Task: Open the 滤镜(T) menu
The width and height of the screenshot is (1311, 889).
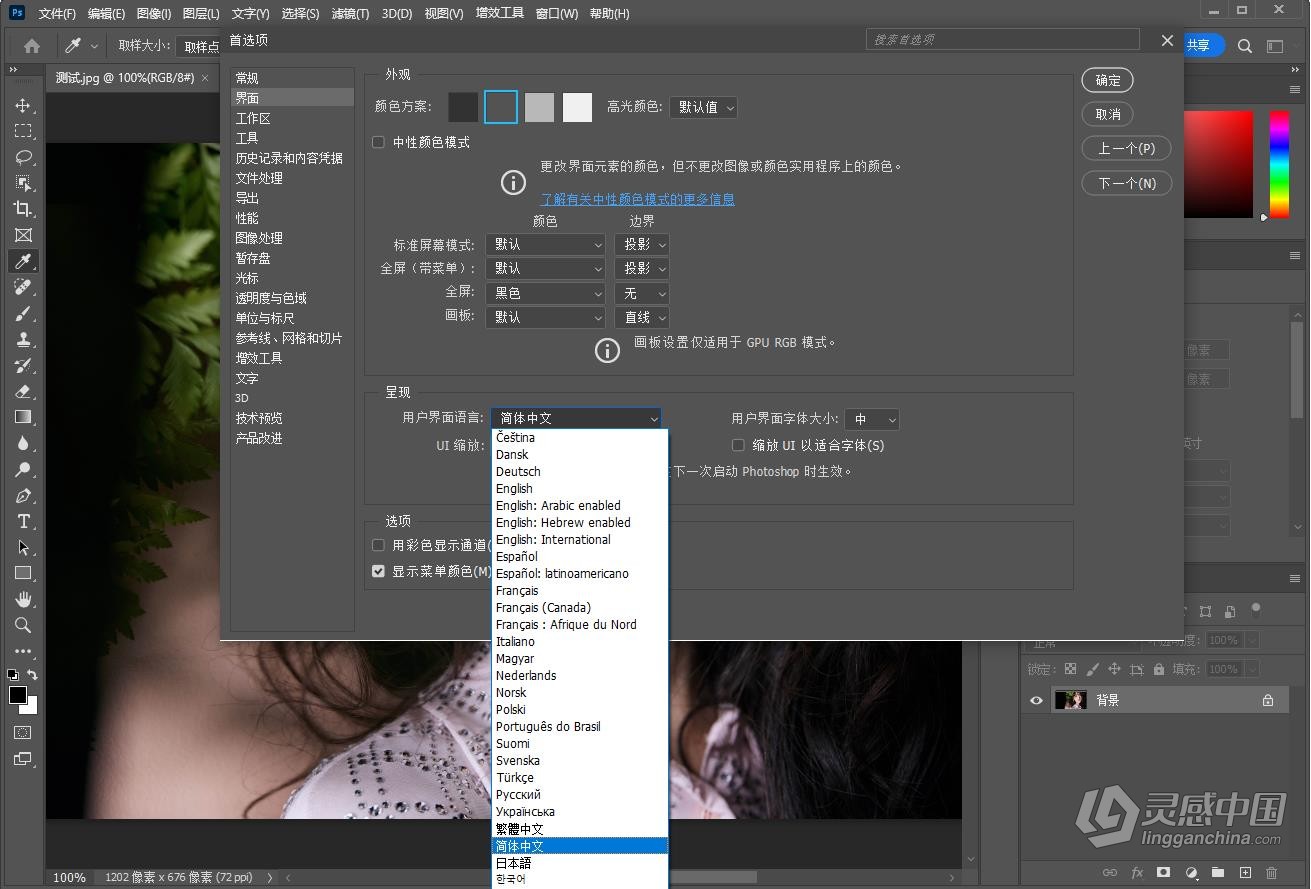Action: (350, 13)
